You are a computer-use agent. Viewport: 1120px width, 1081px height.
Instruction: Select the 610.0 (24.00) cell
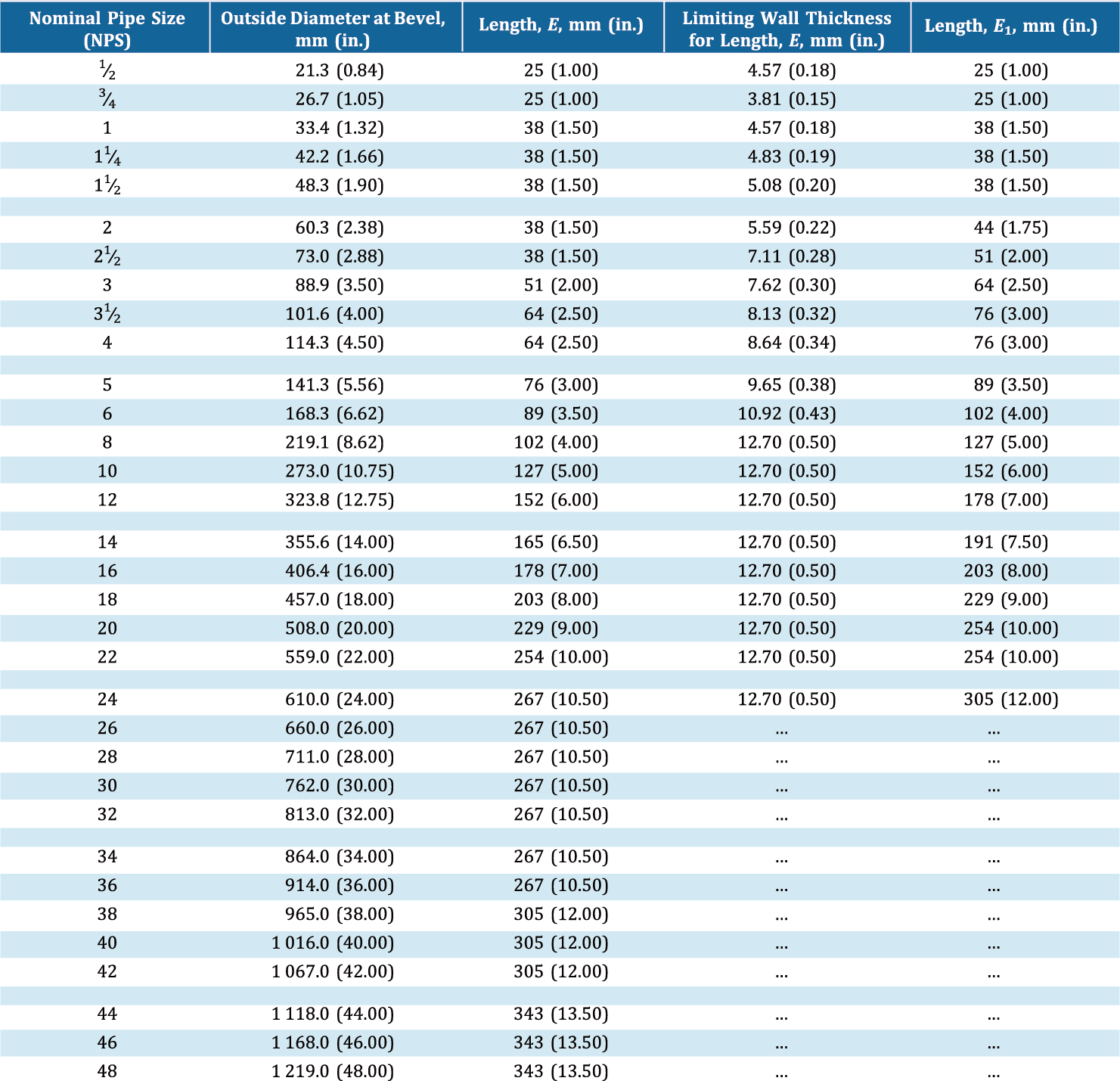coord(340,700)
